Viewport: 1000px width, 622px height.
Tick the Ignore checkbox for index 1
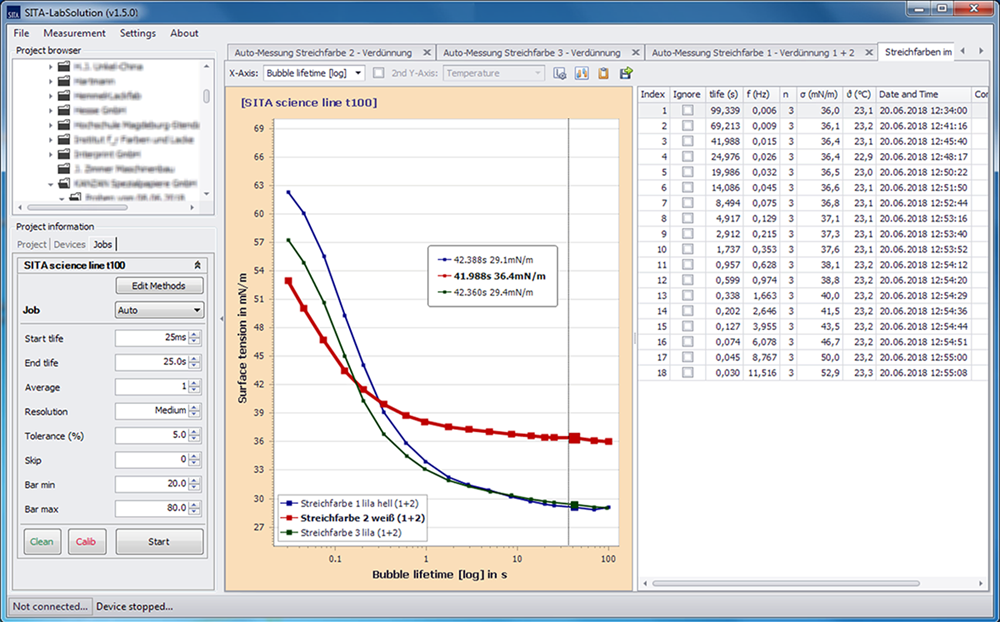pos(687,111)
